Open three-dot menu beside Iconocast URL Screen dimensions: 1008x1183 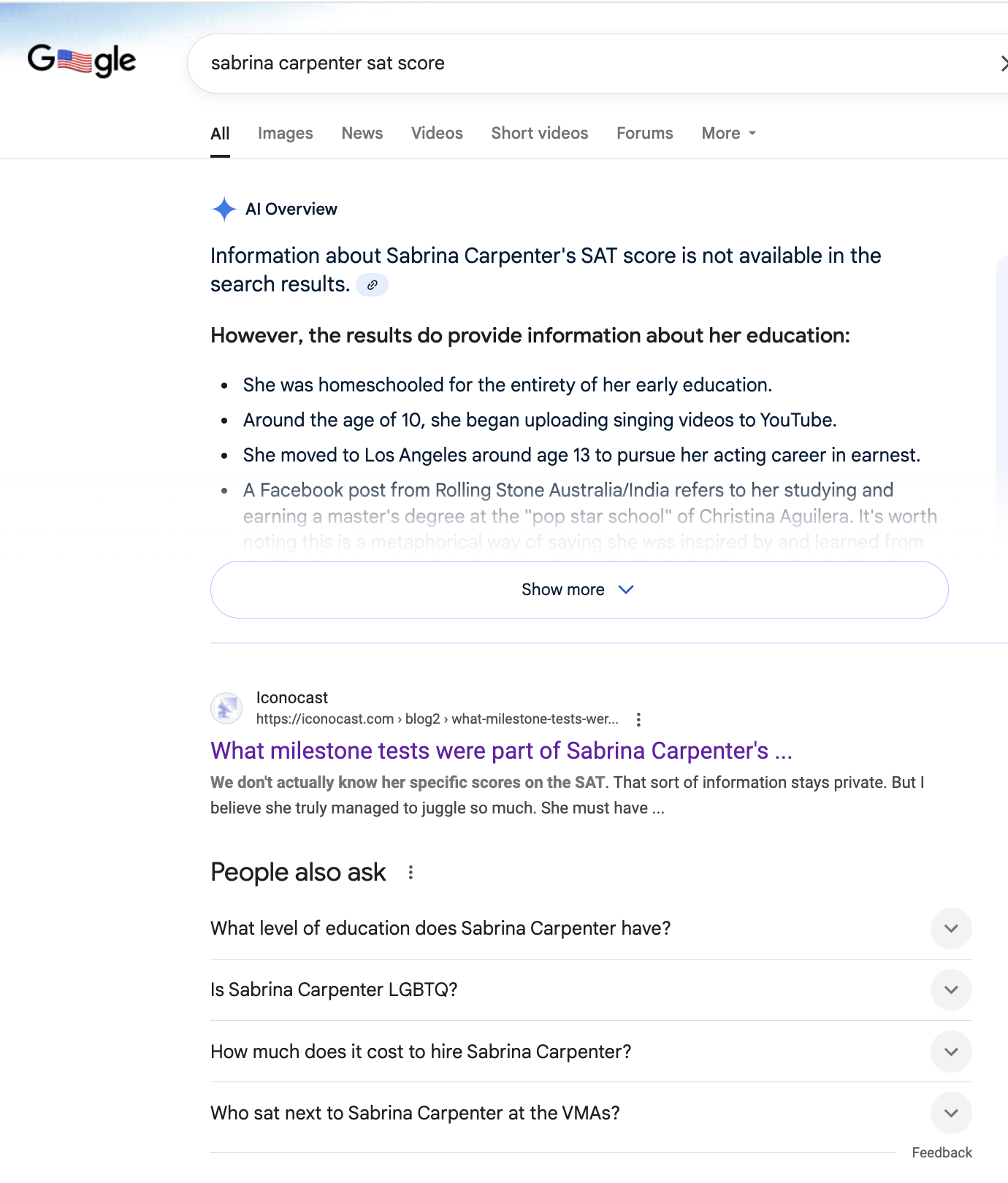pyautogui.click(x=638, y=719)
